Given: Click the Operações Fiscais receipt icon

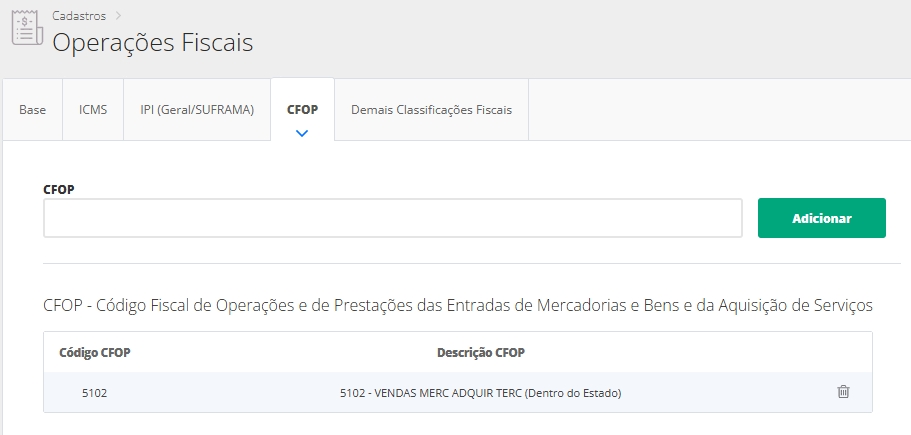Looking at the screenshot, I should (26, 30).
